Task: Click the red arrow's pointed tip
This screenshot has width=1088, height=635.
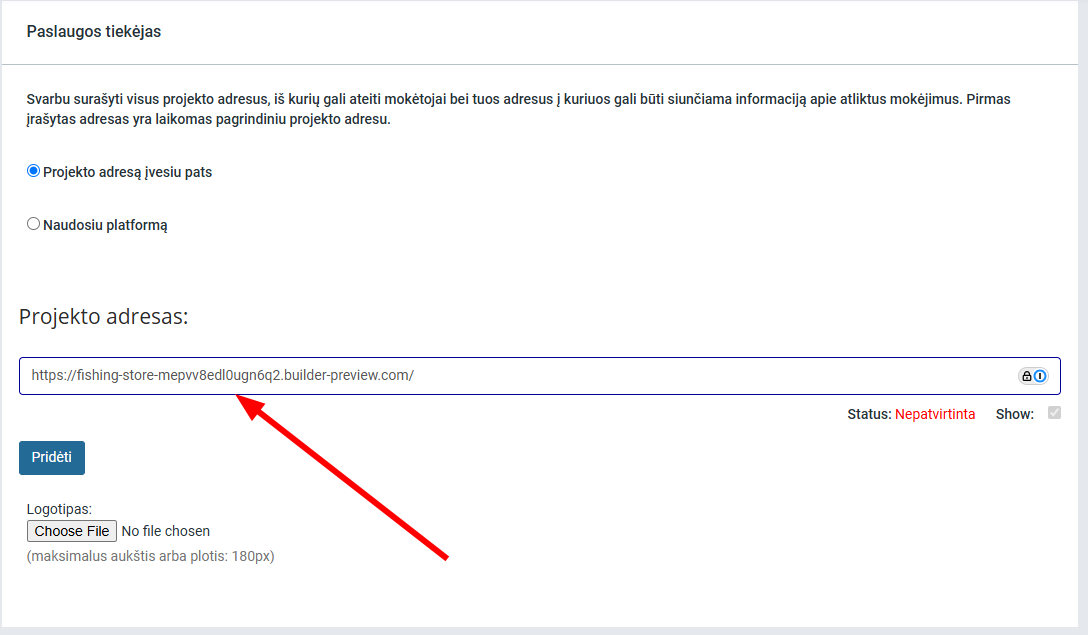Action: pyautogui.click(x=239, y=397)
